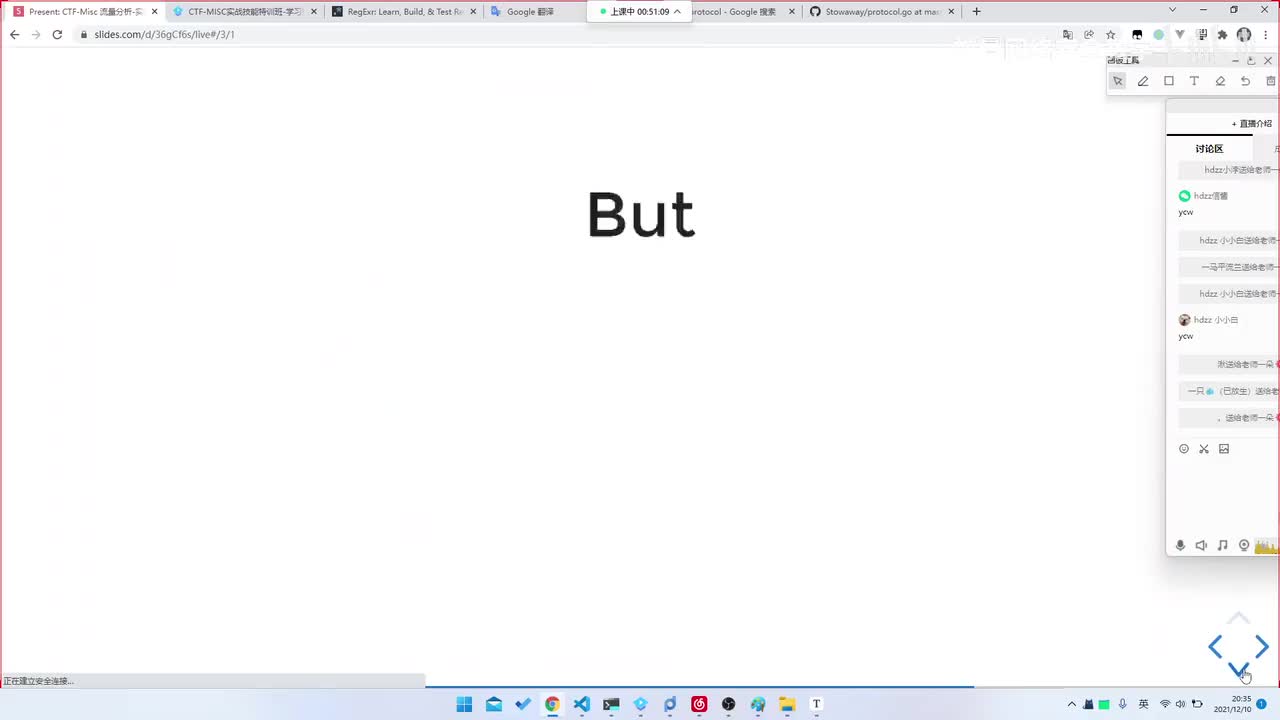
Task: Toggle the speaker in the live panel
Action: tap(1201, 545)
